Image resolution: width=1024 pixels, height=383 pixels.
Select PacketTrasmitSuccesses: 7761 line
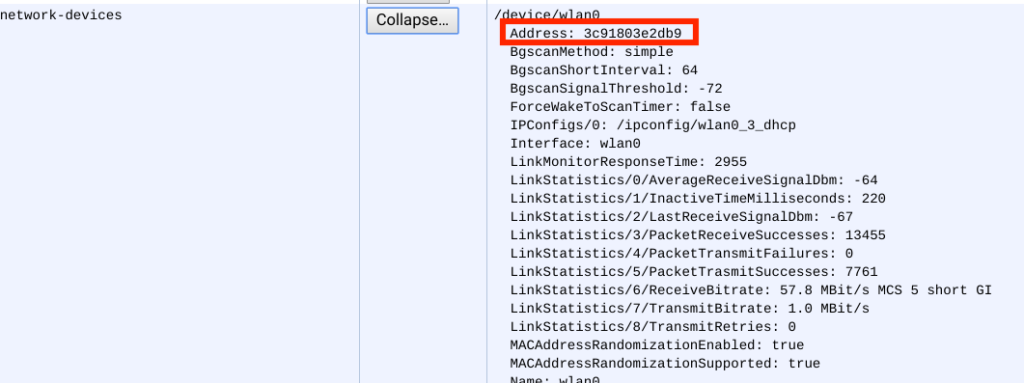(694, 271)
